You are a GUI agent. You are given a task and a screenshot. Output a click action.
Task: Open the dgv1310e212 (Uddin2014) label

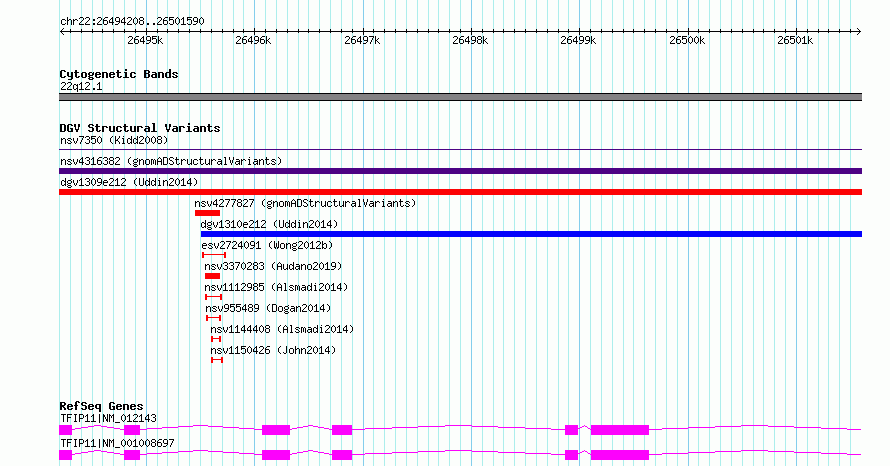click(x=269, y=224)
